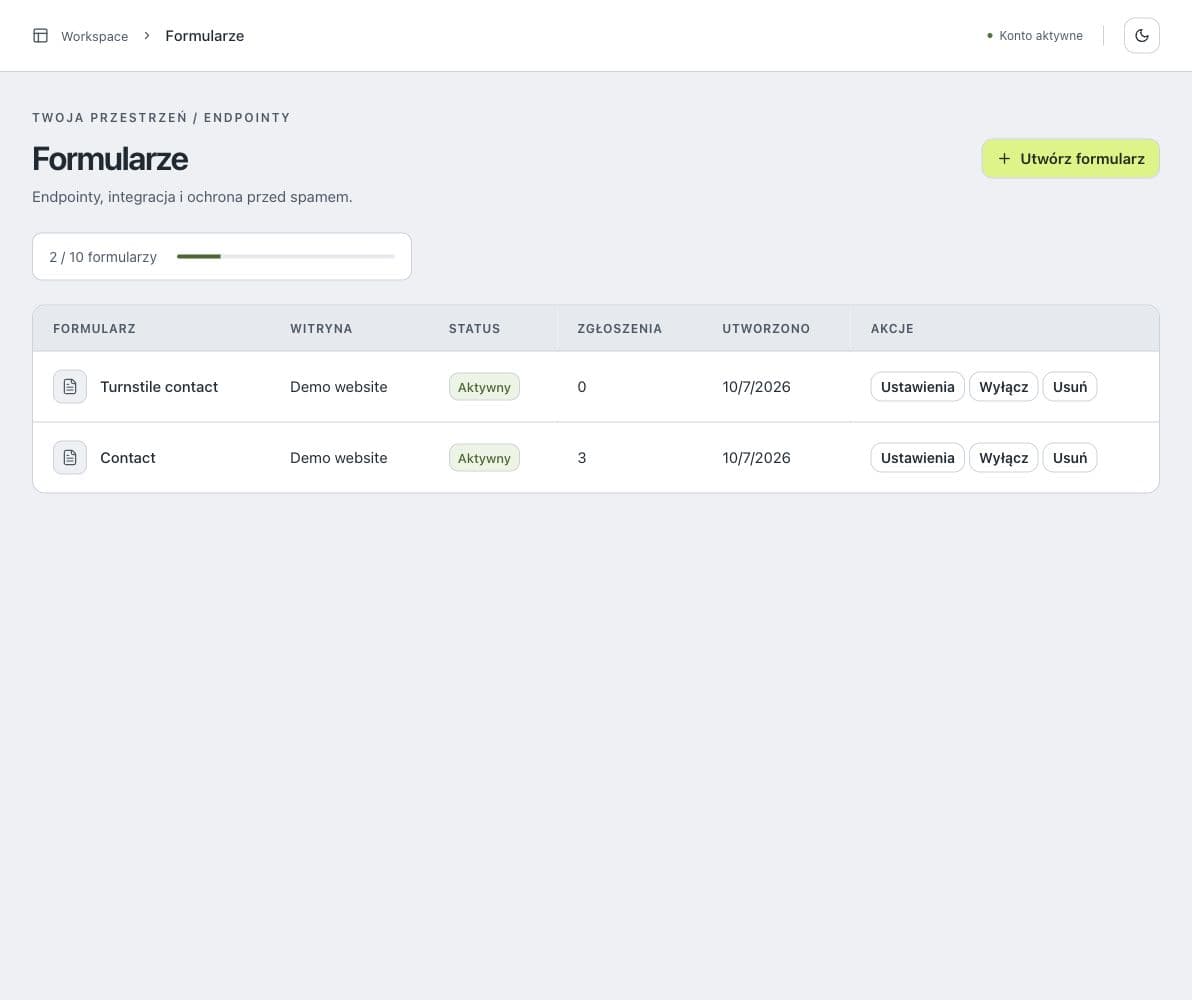Toggle dark mode with the moon icon

(x=1141, y=36)
